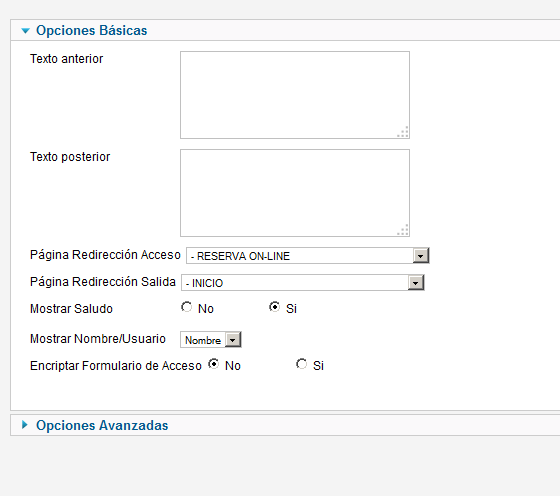Focus the Texto posterior text area
Screen dimensions: 560x496
[295, 193]
